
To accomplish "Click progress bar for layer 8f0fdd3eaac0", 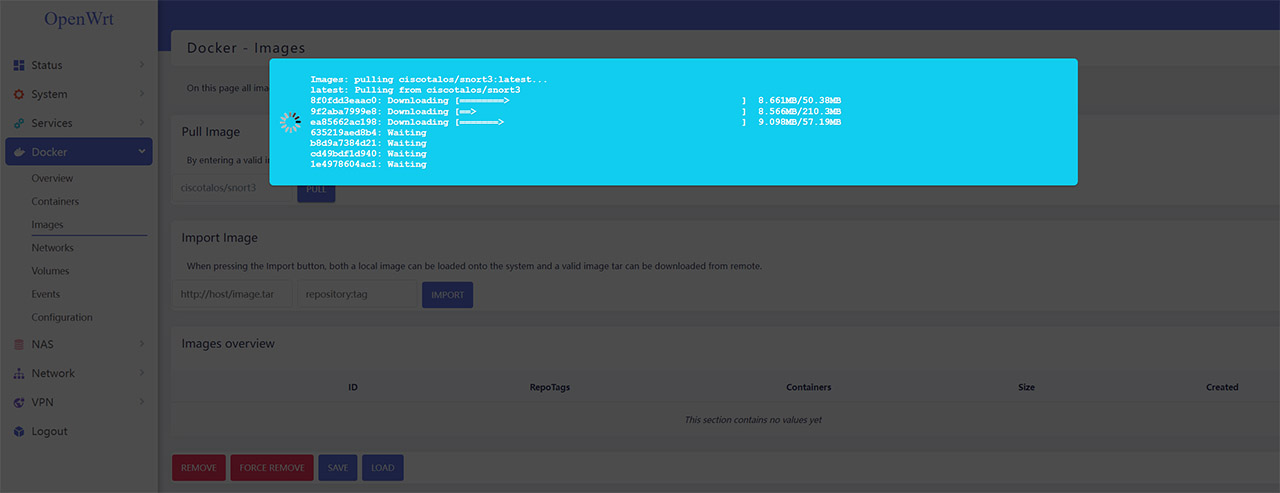I will click(x=601, y=100).
